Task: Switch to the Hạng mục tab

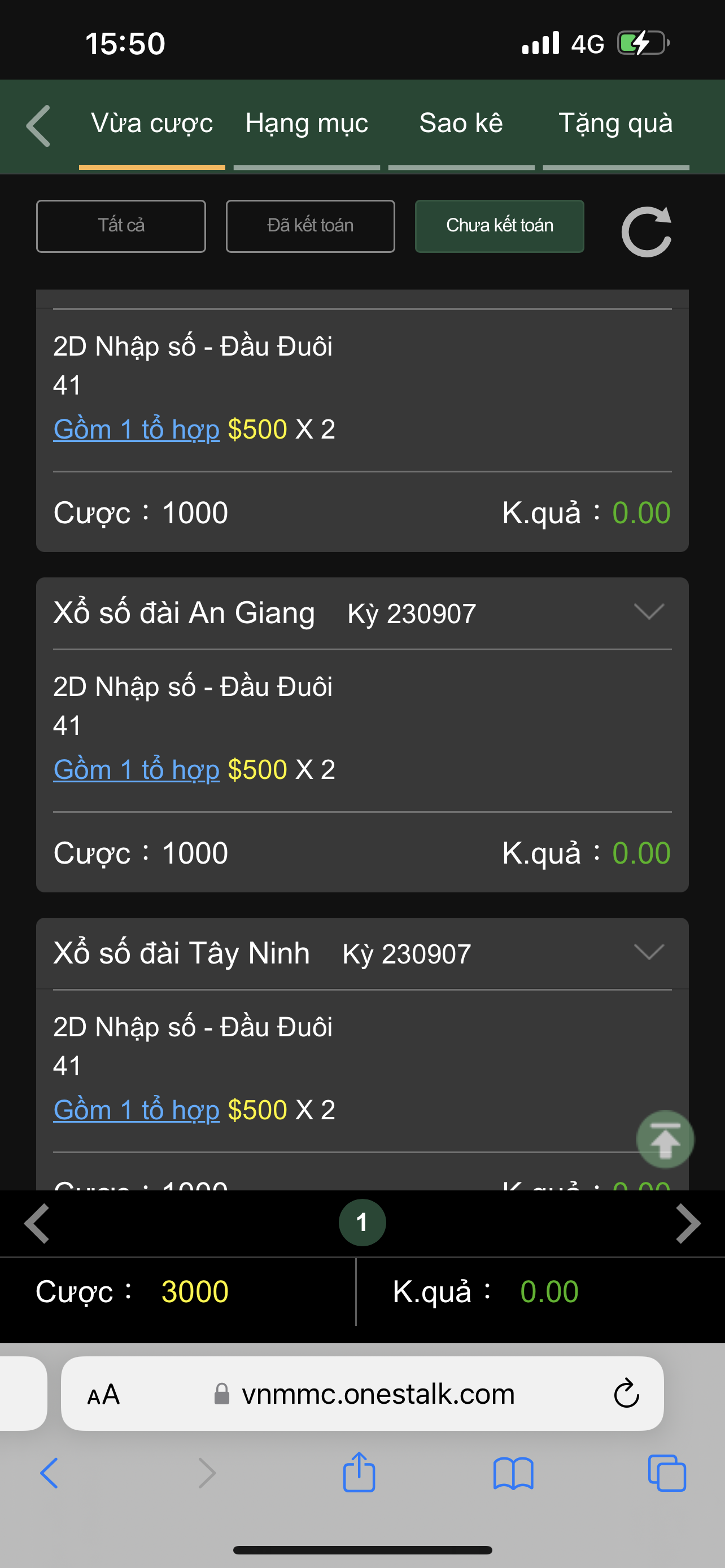Action: click(307, 124)
